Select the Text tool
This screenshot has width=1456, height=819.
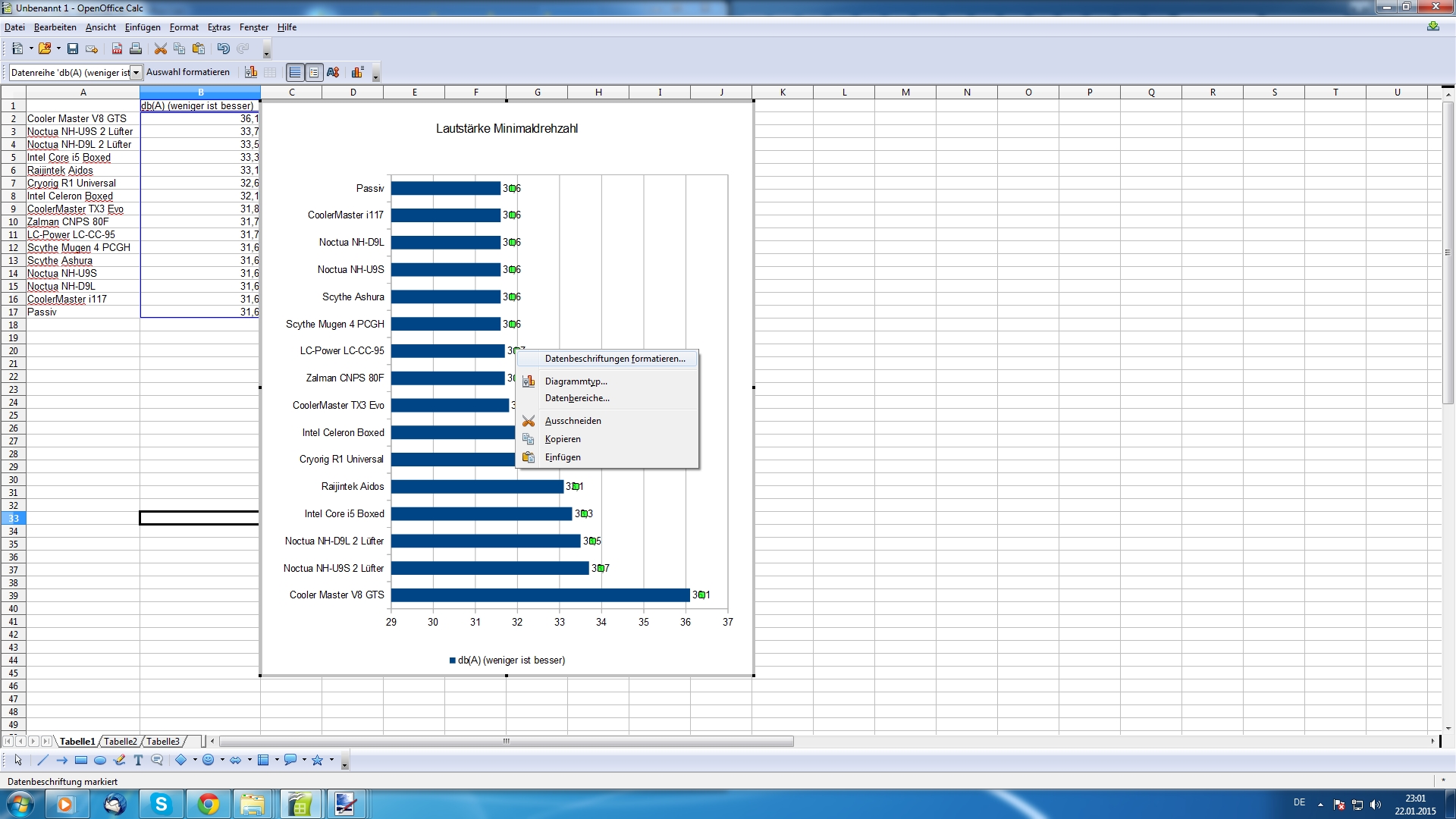(x=138, y=760)
